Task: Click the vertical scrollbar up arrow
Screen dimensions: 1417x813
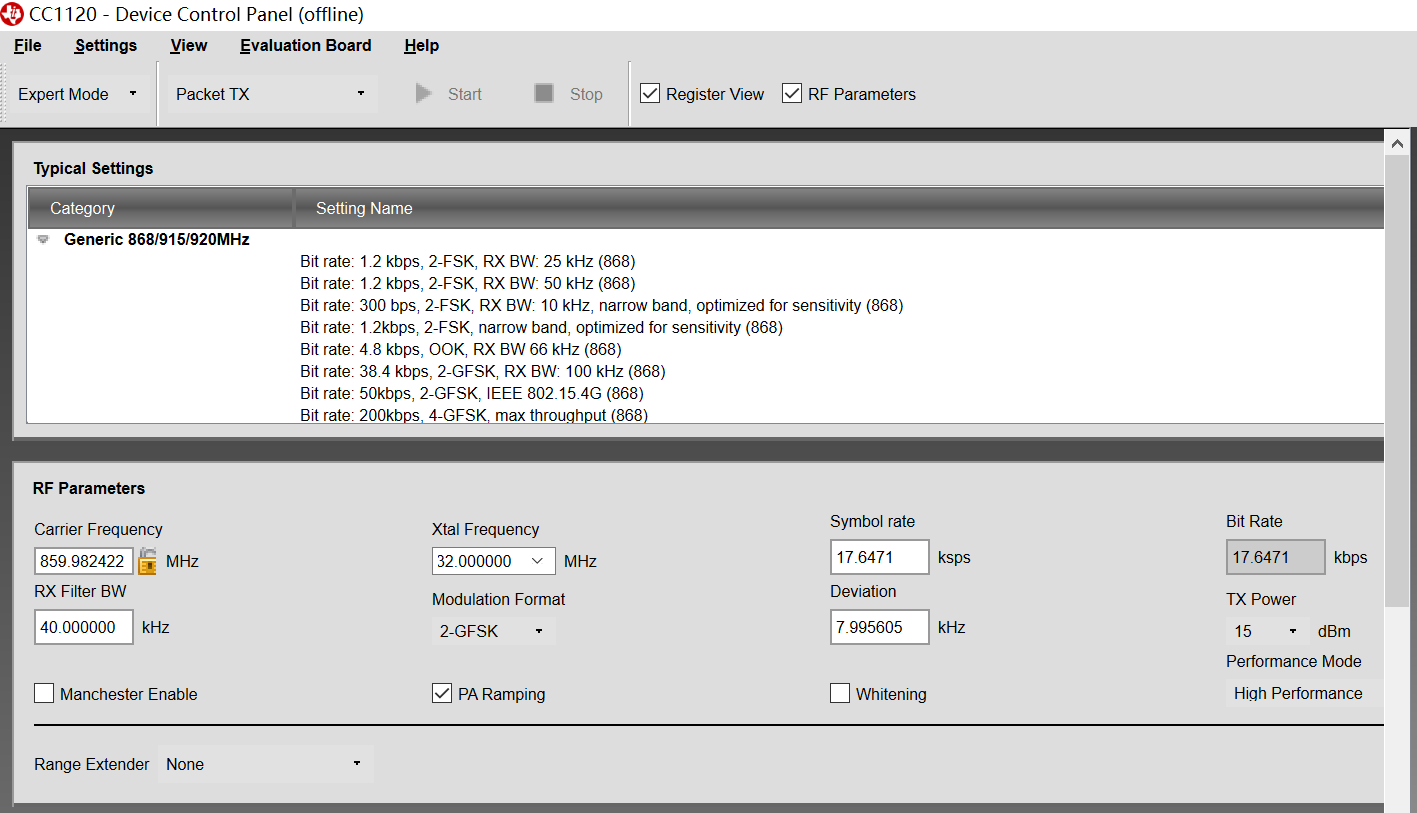Action: [1397, 143]
